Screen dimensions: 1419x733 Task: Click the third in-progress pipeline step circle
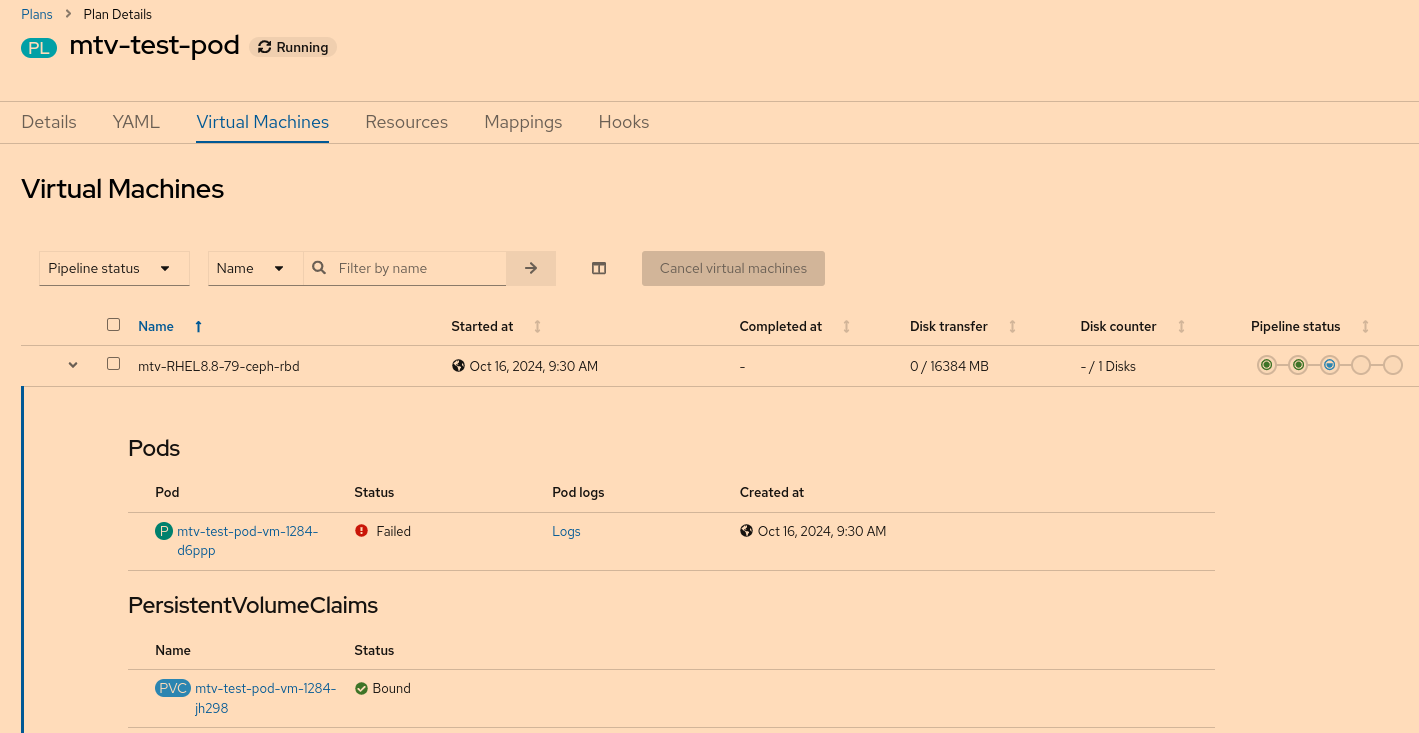tap(1329, 365)
